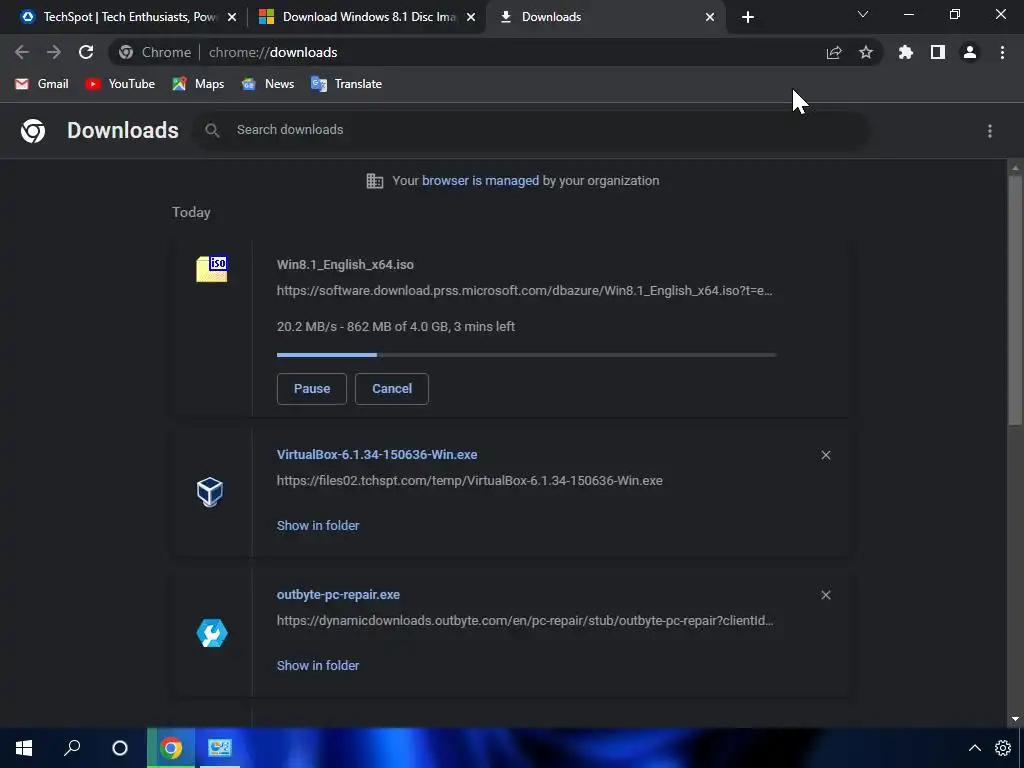The height and width of the screenshot is (768, 1024).
Task: Show outbyte-pc-repair in folder
Action: [x=318, y=665]
